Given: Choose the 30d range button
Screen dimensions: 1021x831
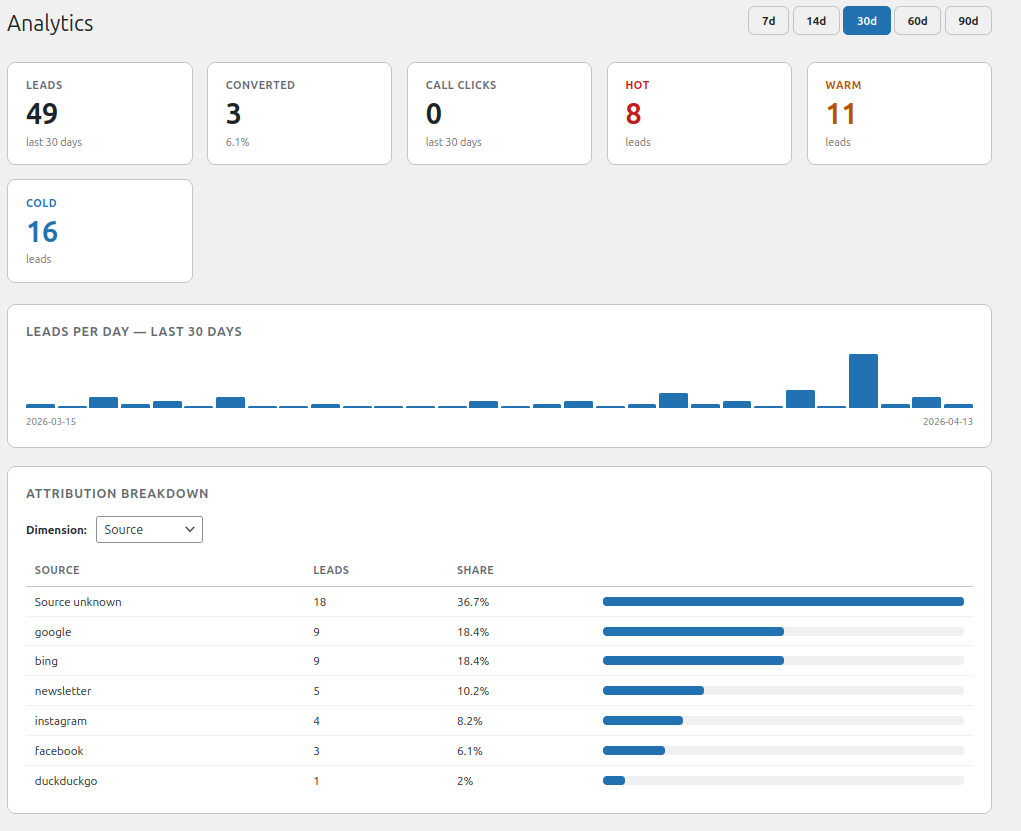Looking at the screenshot, I should pos(867,21).
